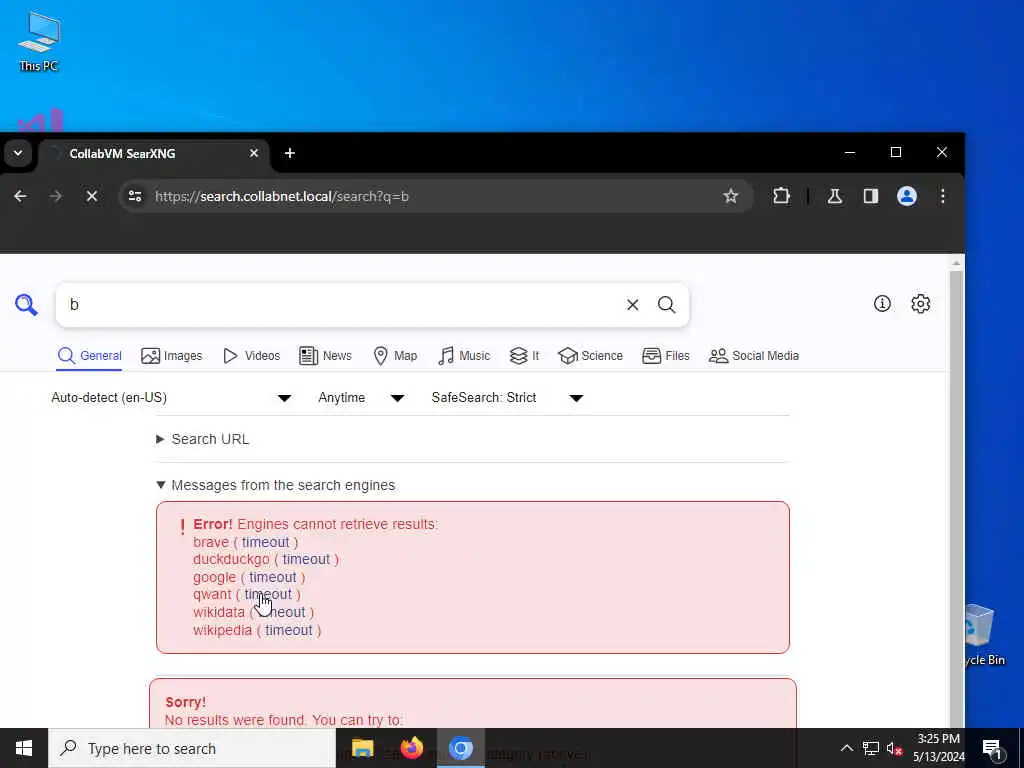1024x768 pixels.
Task: Go back using the browser back arrow
Action: pyautogui.click(x=20, y=196)
